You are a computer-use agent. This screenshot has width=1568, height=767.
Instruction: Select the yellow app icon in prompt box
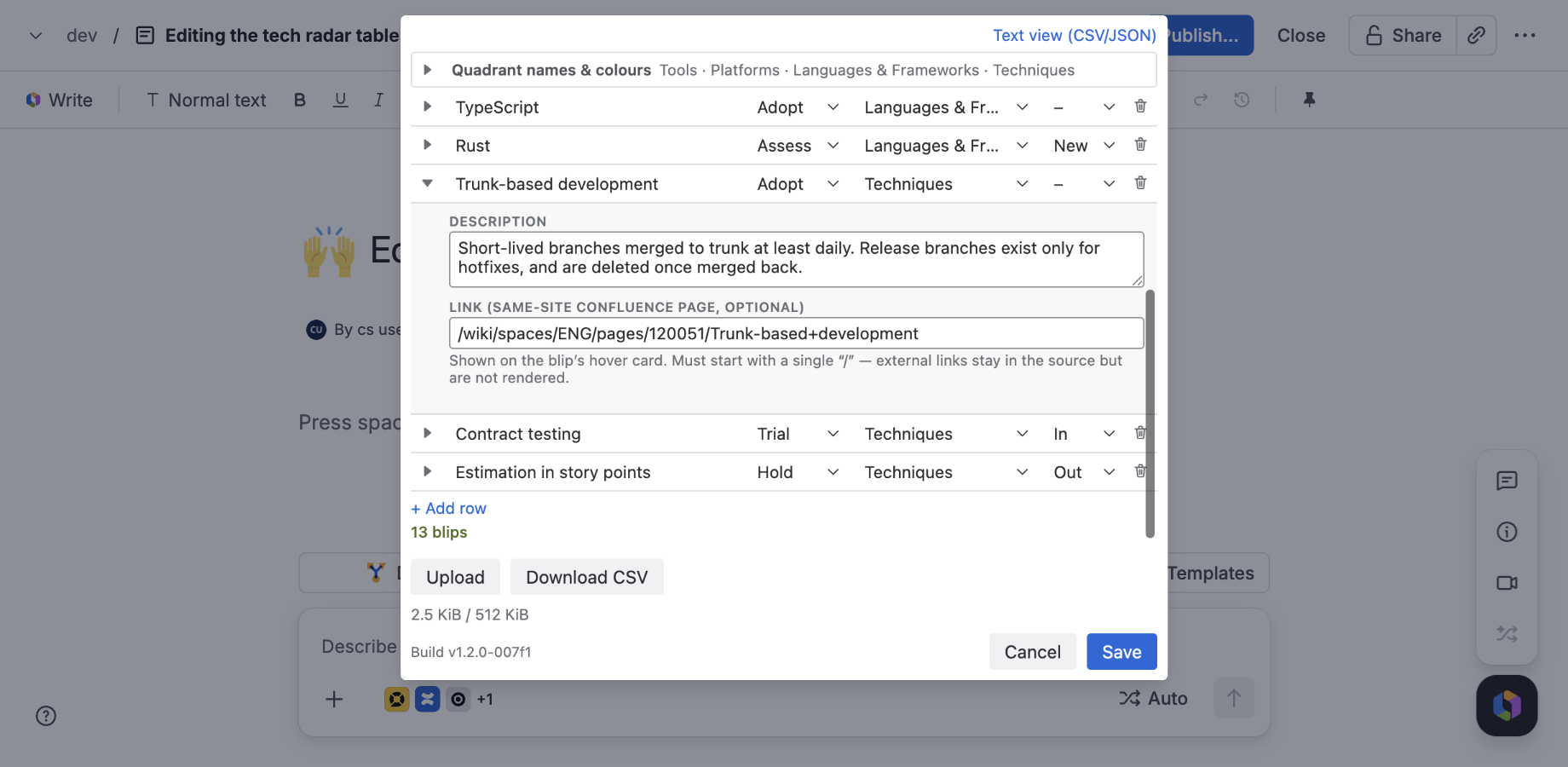pyautogui.click(x=396, y=700)
